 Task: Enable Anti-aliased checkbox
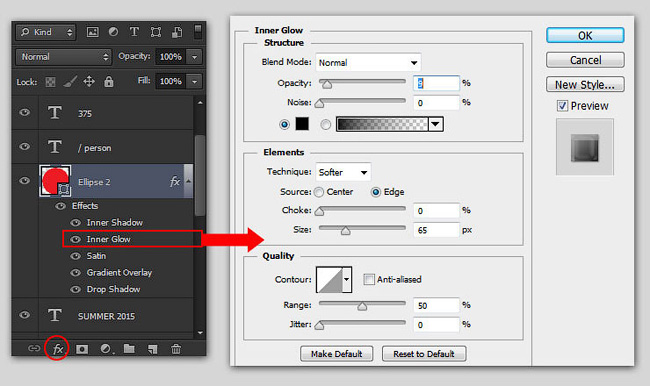click(x=369, y=279)
